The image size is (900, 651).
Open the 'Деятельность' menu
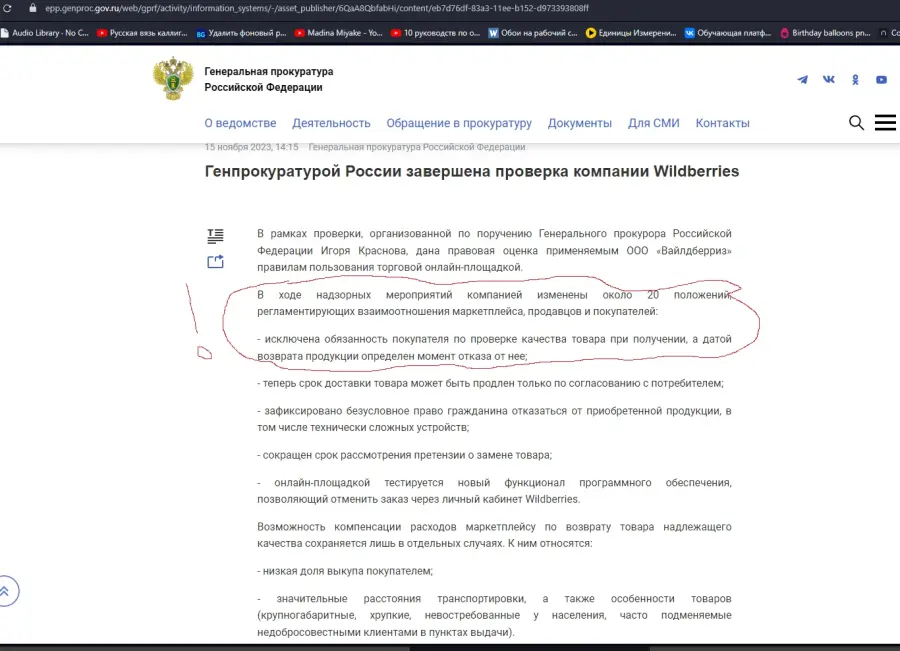click(x=331, y=123)
